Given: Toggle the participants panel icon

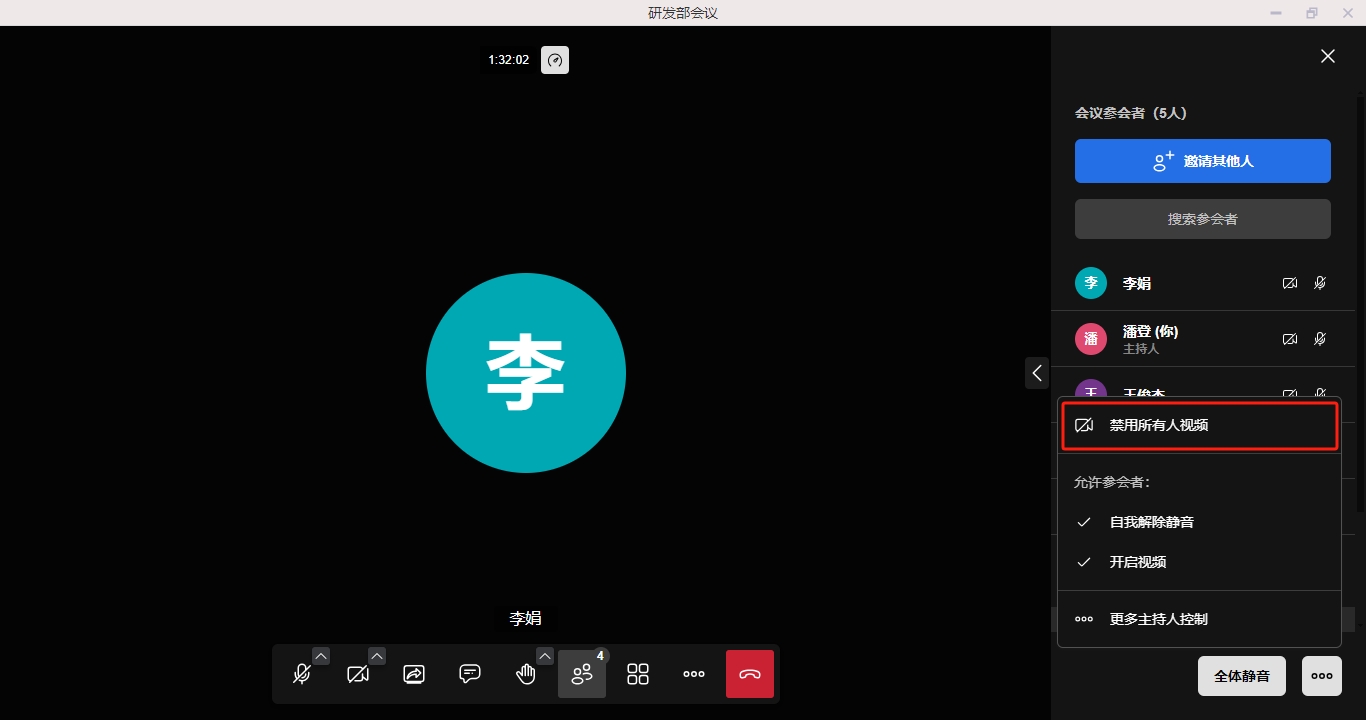Looking at the screenshot, I should pyautogui.click(x=582, y=674).
